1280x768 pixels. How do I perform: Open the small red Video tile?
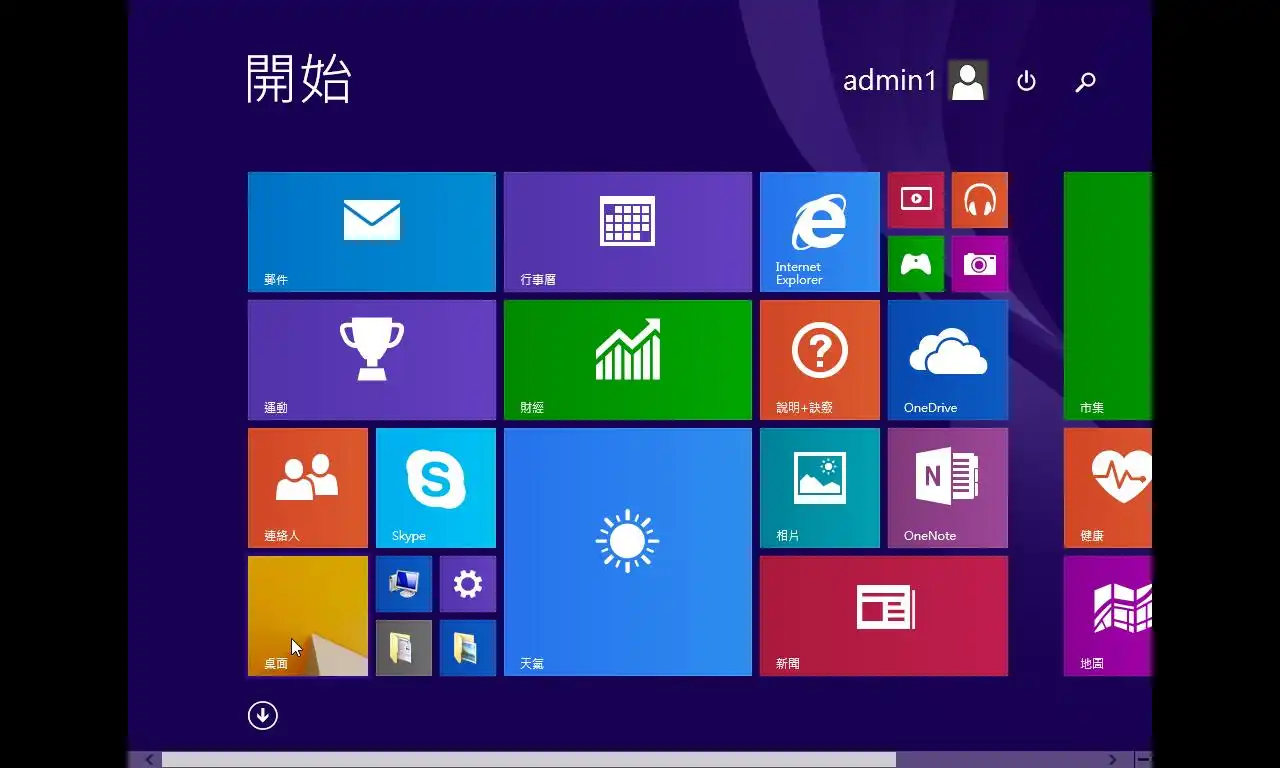pyautogui.click(x=916, y=200)
